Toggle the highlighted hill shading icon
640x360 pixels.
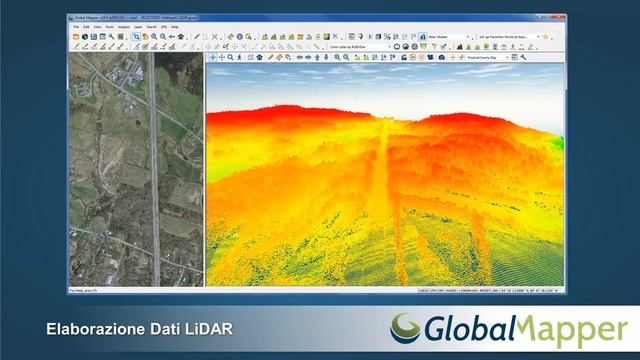(x=422, y=37)
